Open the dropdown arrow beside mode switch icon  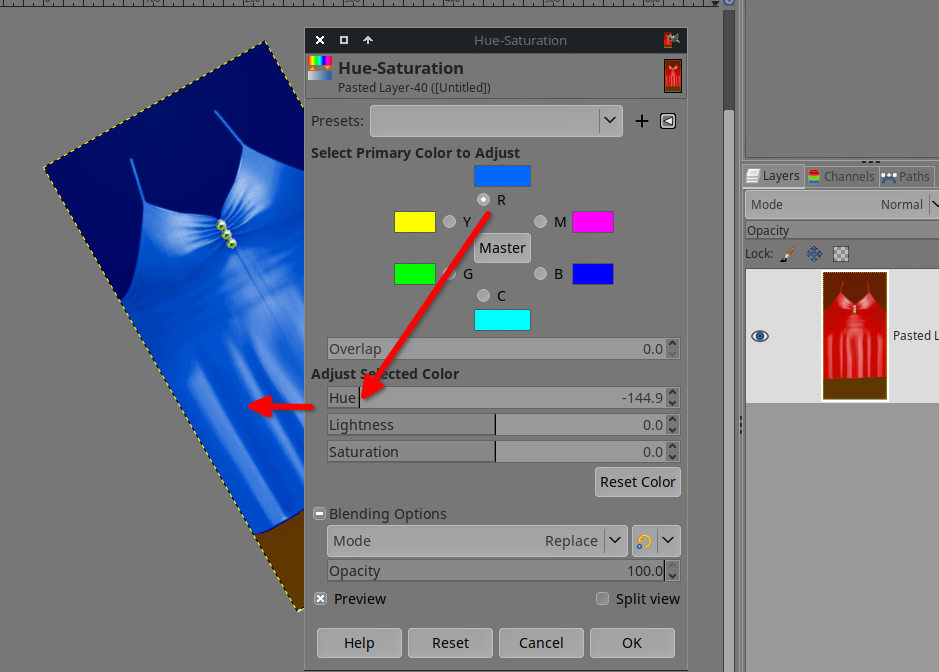coord(668,541)
